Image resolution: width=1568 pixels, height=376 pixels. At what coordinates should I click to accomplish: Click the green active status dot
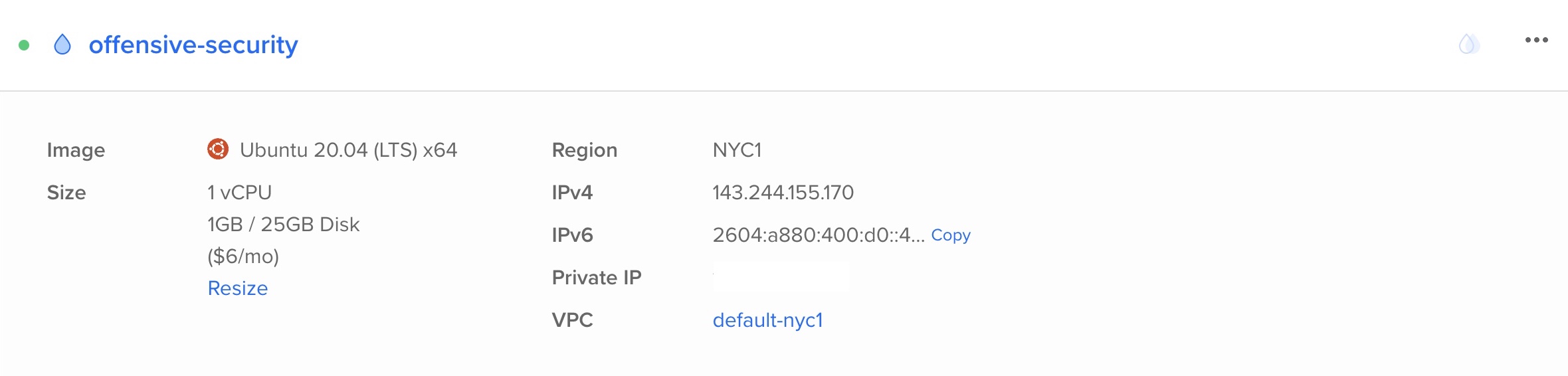click(24, 45)
